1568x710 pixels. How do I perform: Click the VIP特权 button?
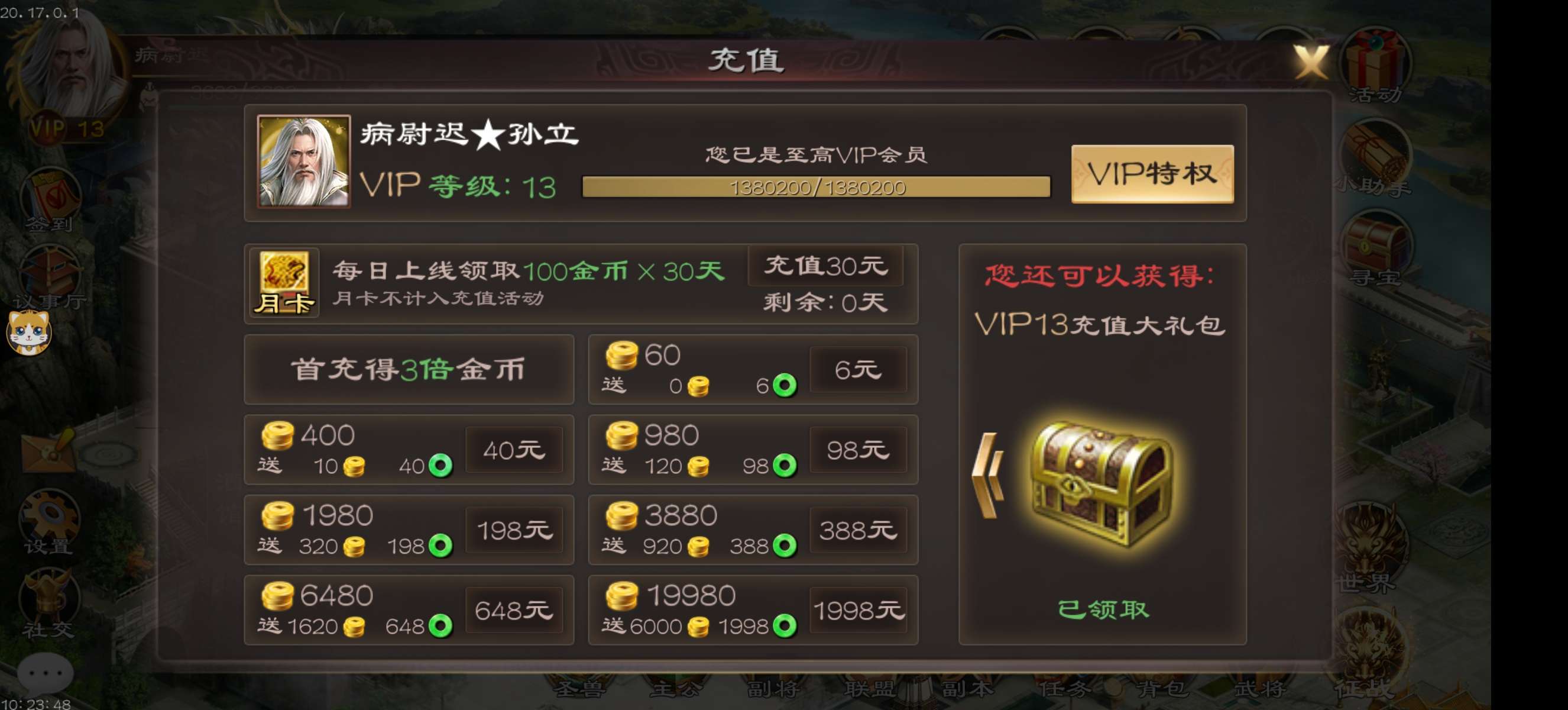point(1152,174)
